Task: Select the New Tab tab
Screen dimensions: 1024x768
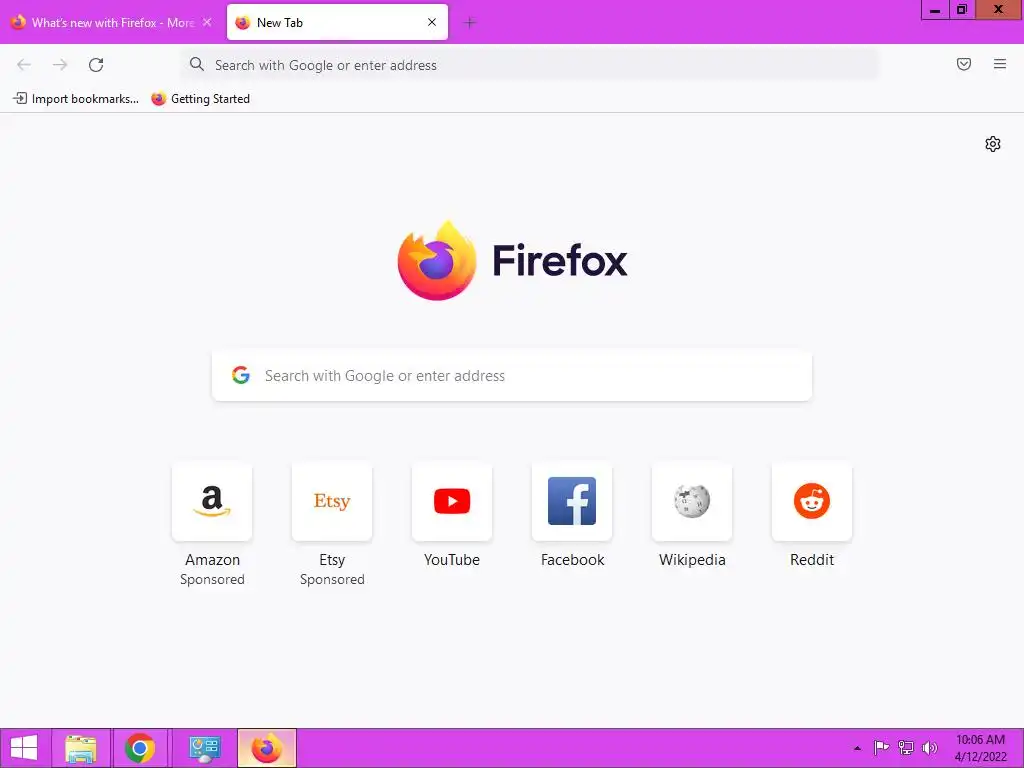Action: (337, 22)
